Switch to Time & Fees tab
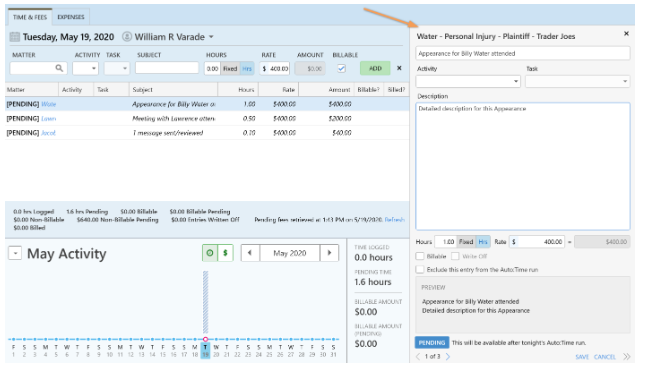The width and height of the screenshot is (649, 374). (x=30, y=17)
